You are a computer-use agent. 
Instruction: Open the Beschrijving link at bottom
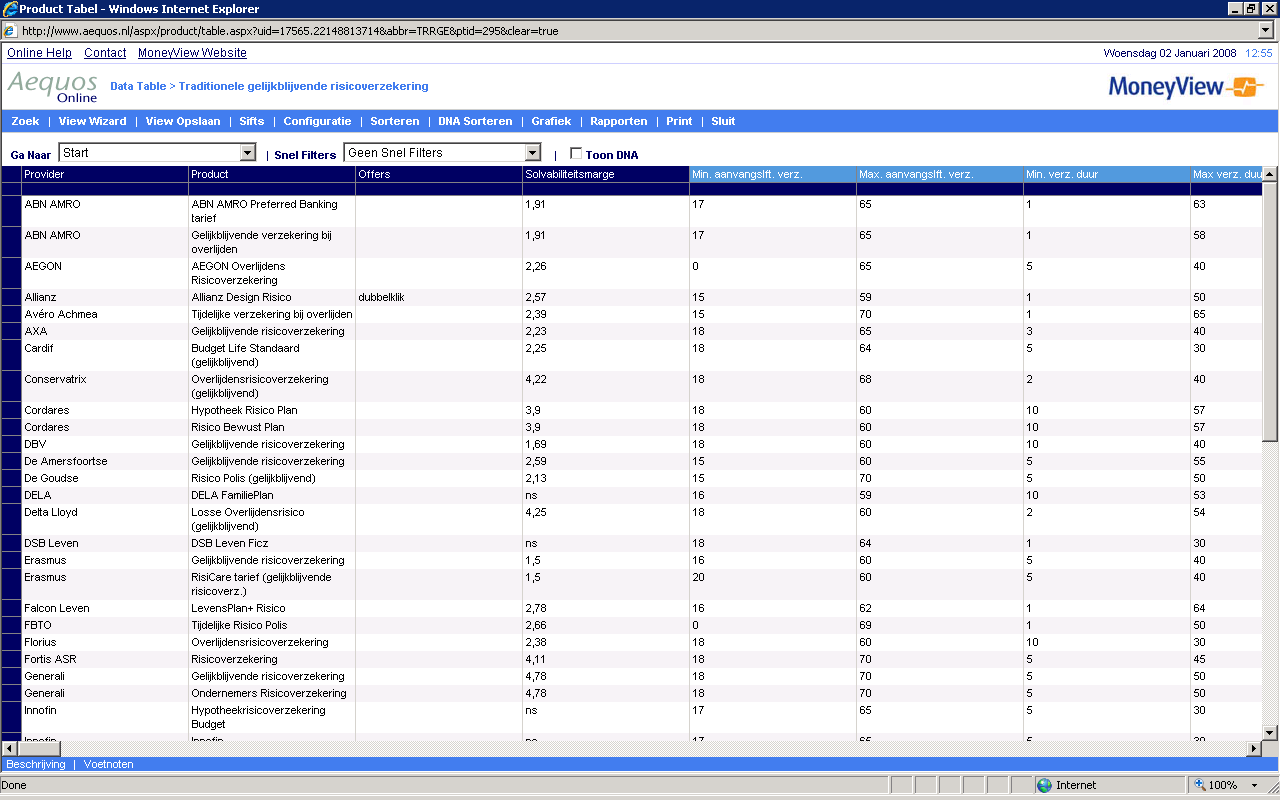pyautogui.click(x=36, y=764)
